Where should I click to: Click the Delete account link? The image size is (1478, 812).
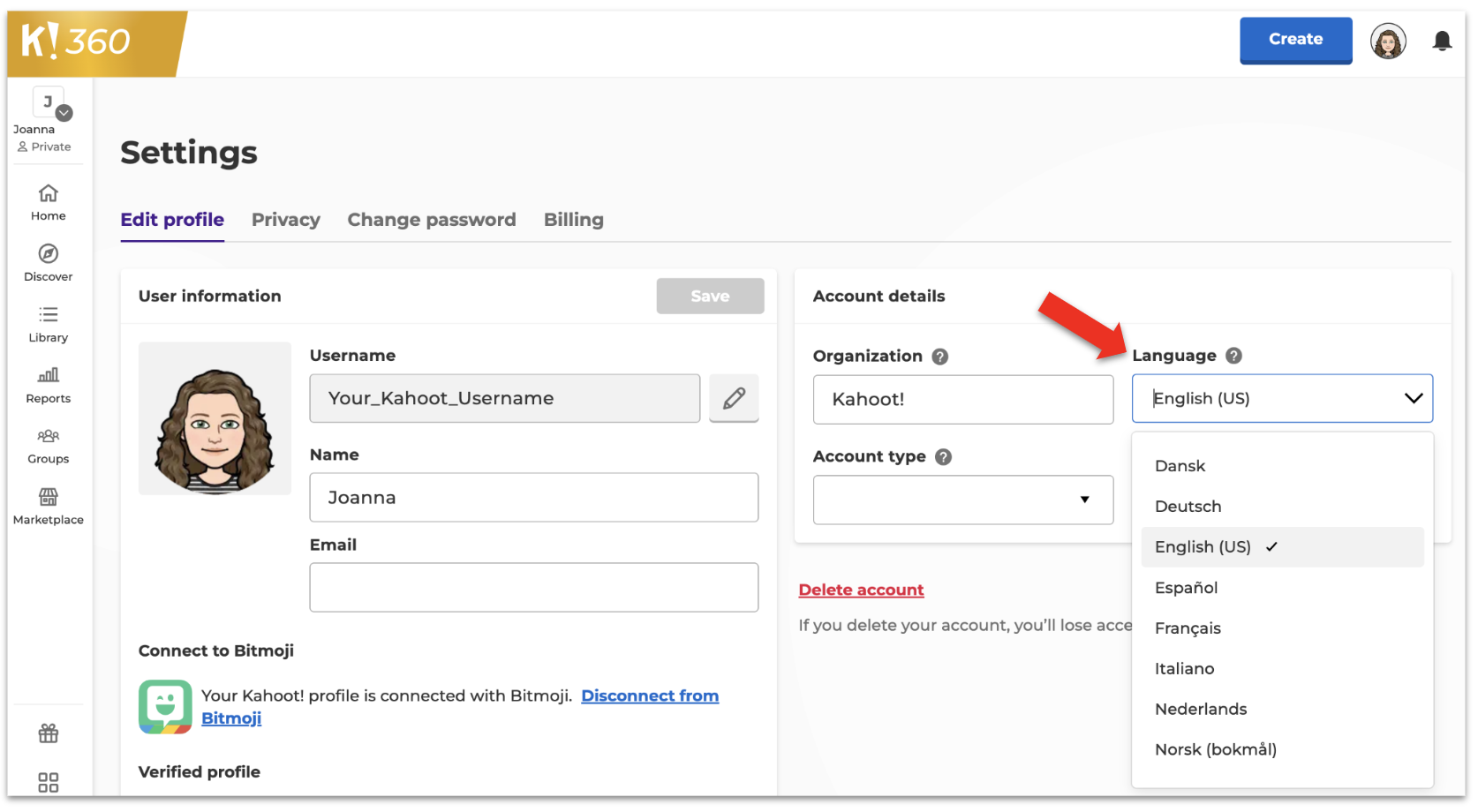(x=861, y=590)
